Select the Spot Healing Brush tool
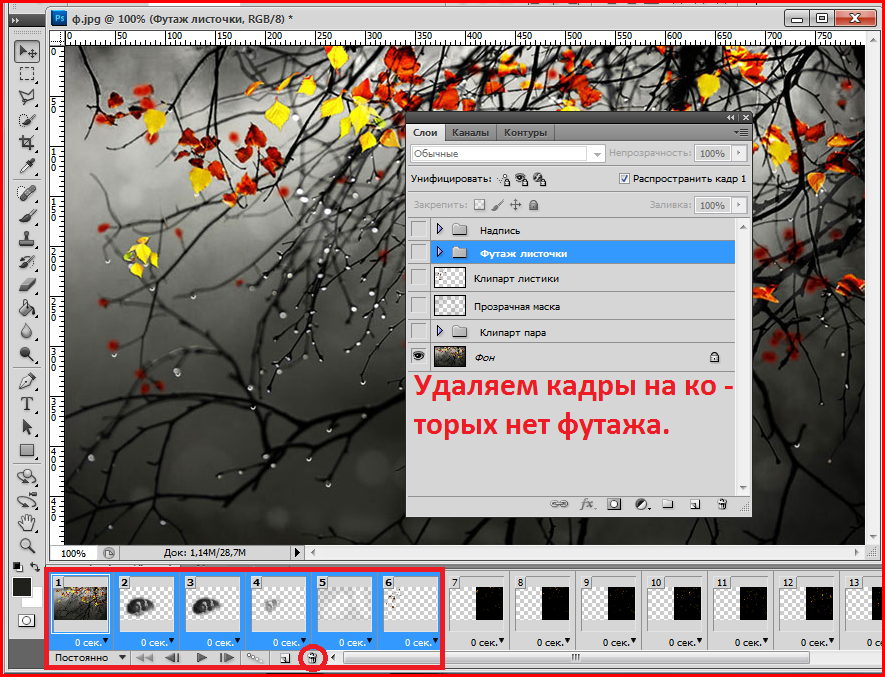The height and width of the screenshot is (677, 885). (x=27, y=193)
